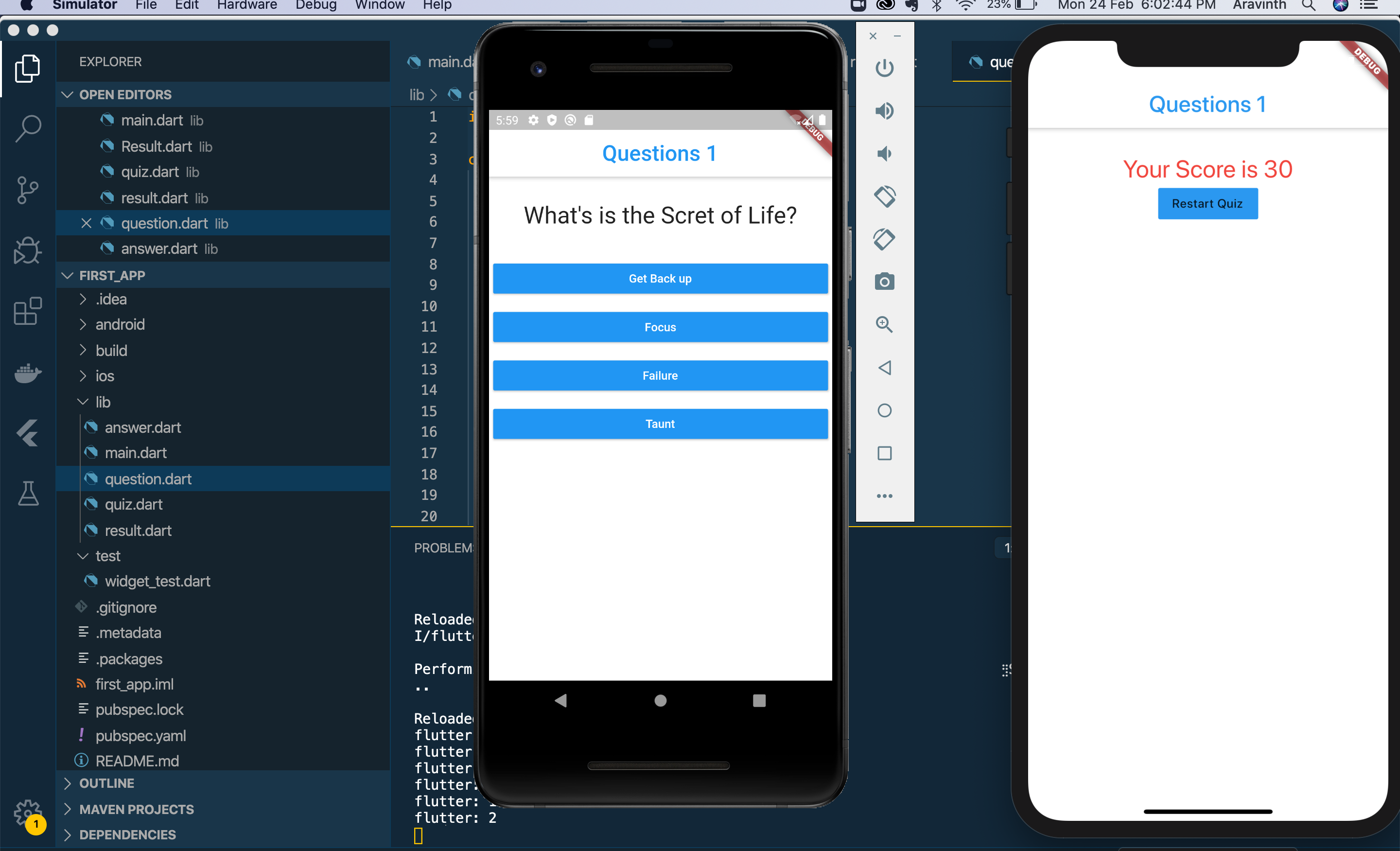Open pubspec.yaml in the explorer
Viewport: 1400px width, 851px height.
[140, 736]
